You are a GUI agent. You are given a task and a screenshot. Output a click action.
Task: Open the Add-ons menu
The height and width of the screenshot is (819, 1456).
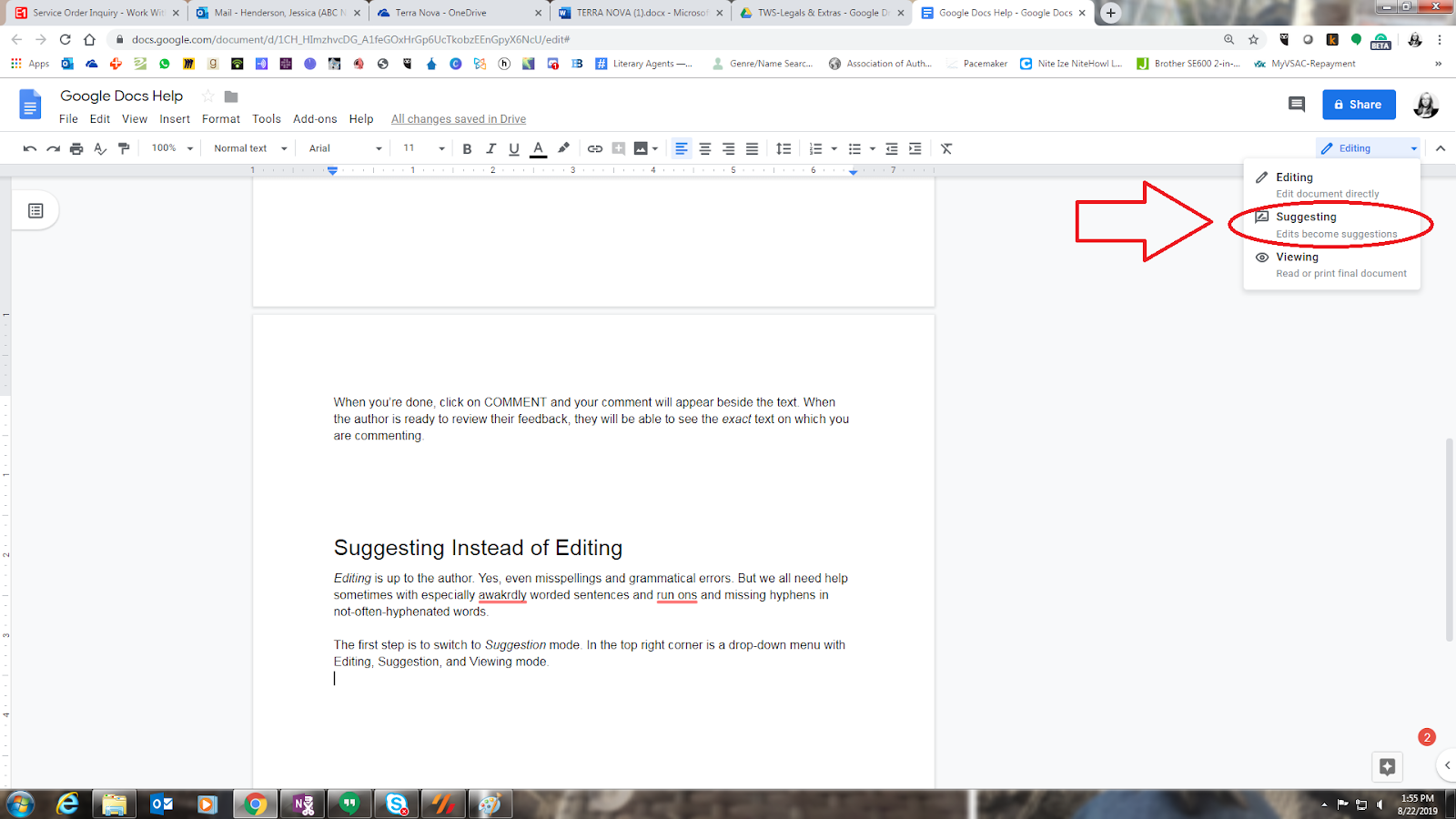tap(315, 119)
